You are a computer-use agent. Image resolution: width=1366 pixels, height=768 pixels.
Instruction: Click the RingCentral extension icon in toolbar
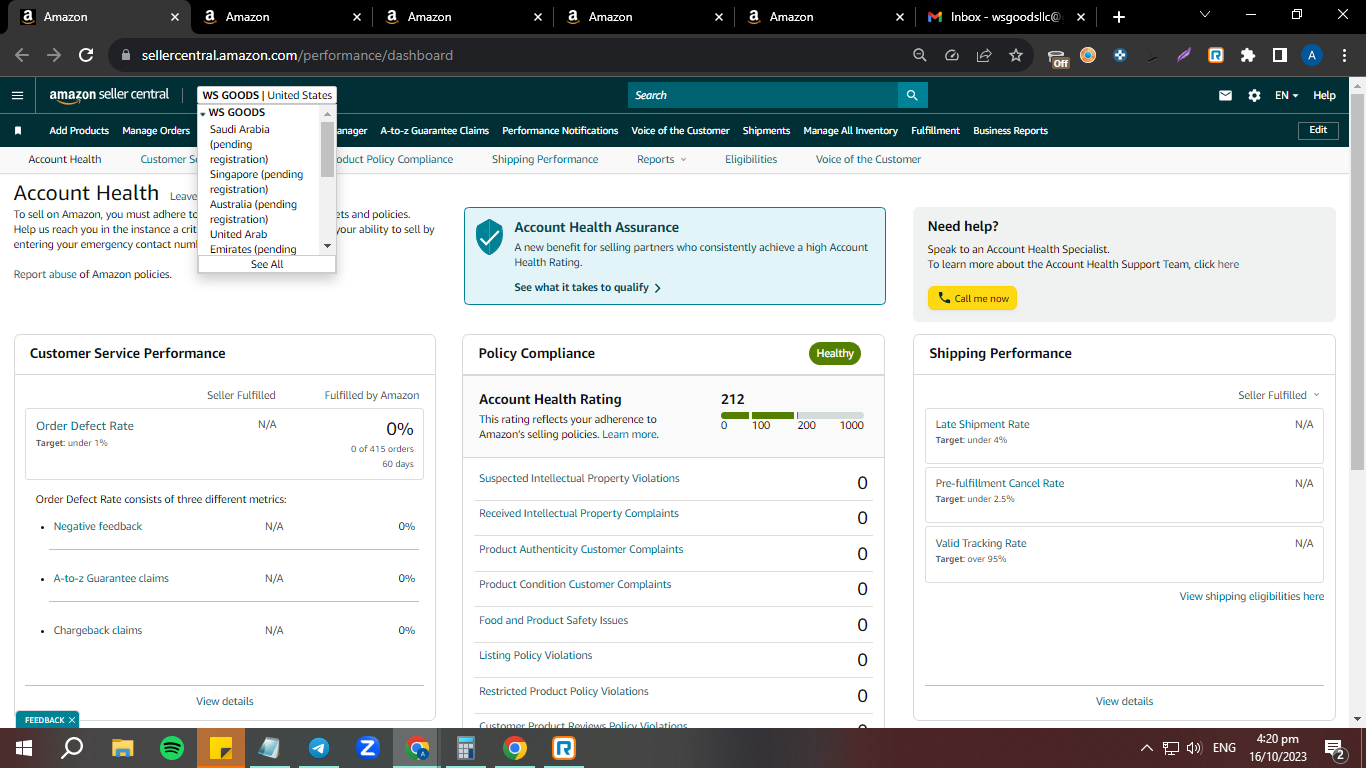(1216, 56)
